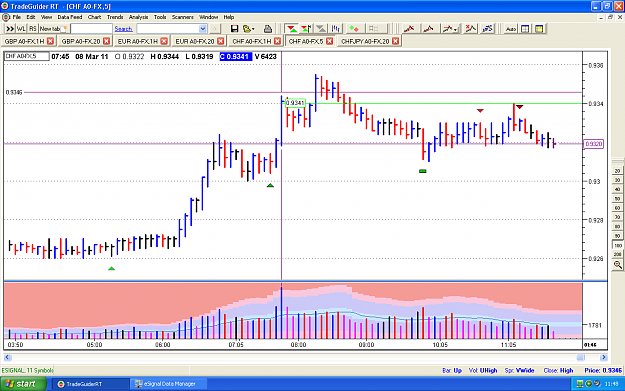Click the red-green arrow with flag icon
This screenshot has height=391, width=625.
pos(306,29)
